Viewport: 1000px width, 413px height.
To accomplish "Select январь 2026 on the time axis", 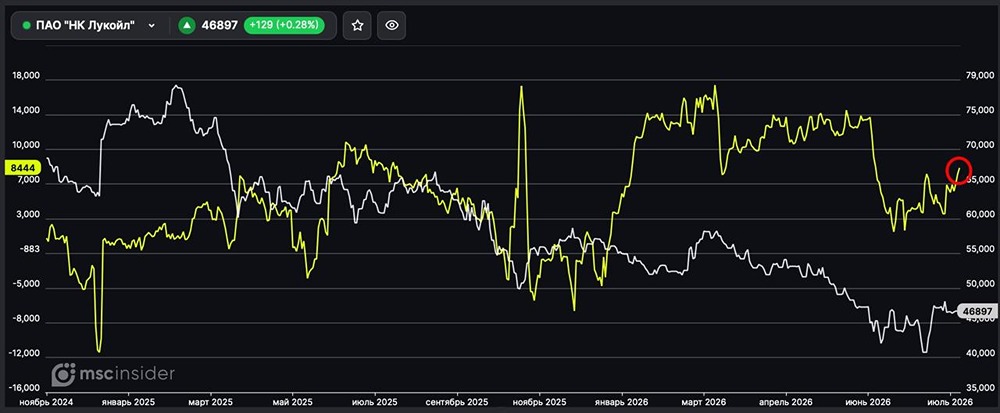I will click(621, 402).
